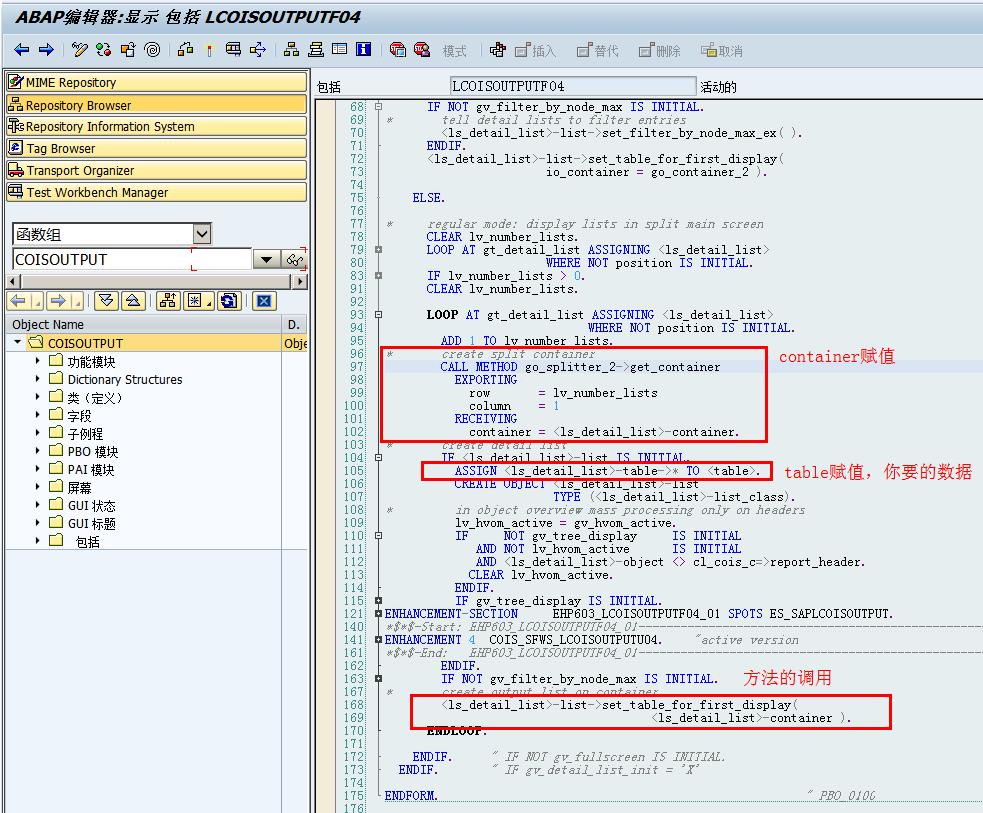Close the object browser with blue X
The width and height of the screenshot is (983, 813).
click(264, 302)
